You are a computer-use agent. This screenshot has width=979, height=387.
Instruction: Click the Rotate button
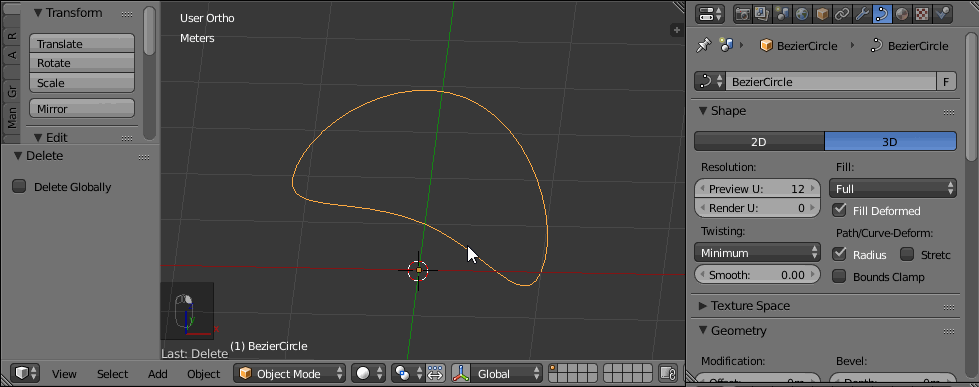pyautogui.click(x=82, y=62)
